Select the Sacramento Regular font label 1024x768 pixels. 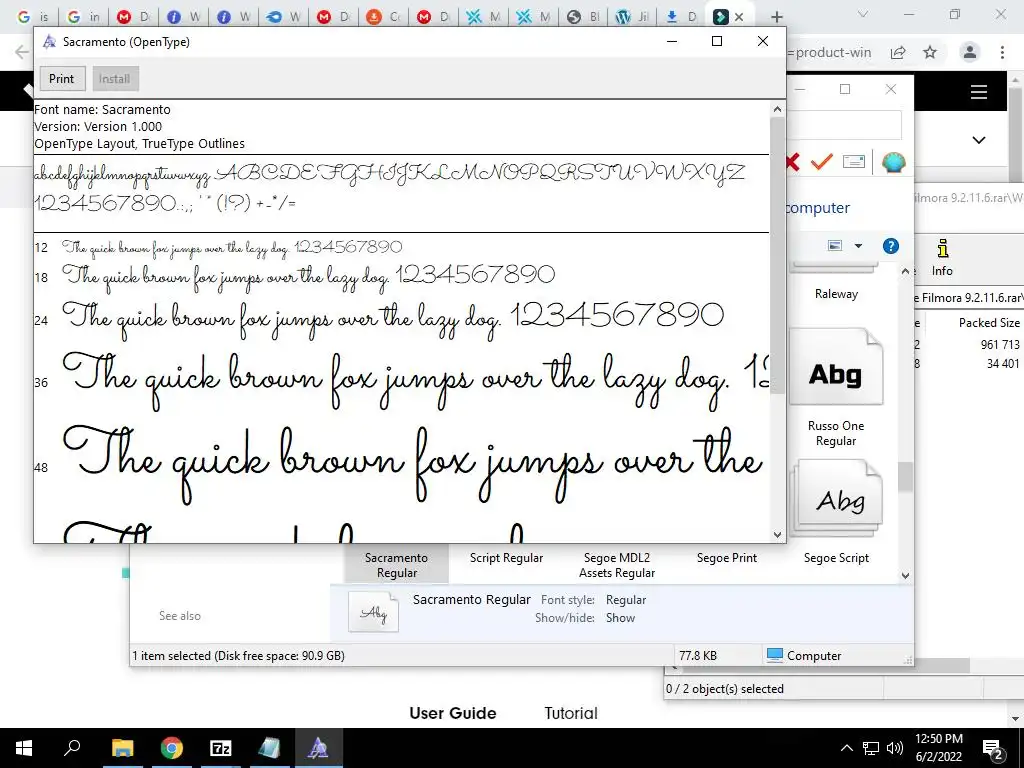pos(396,565)
